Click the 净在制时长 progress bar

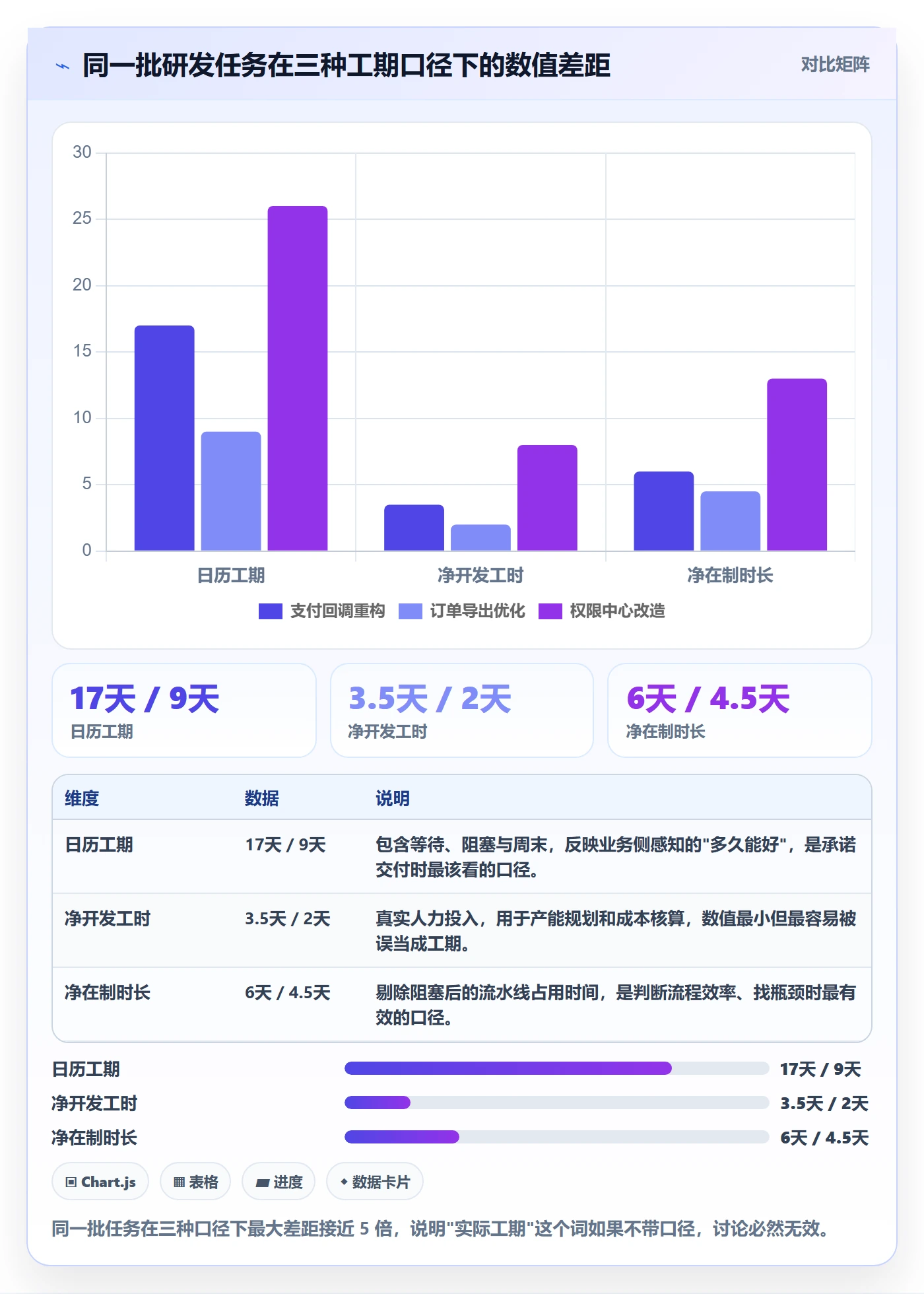point(557,1137)
